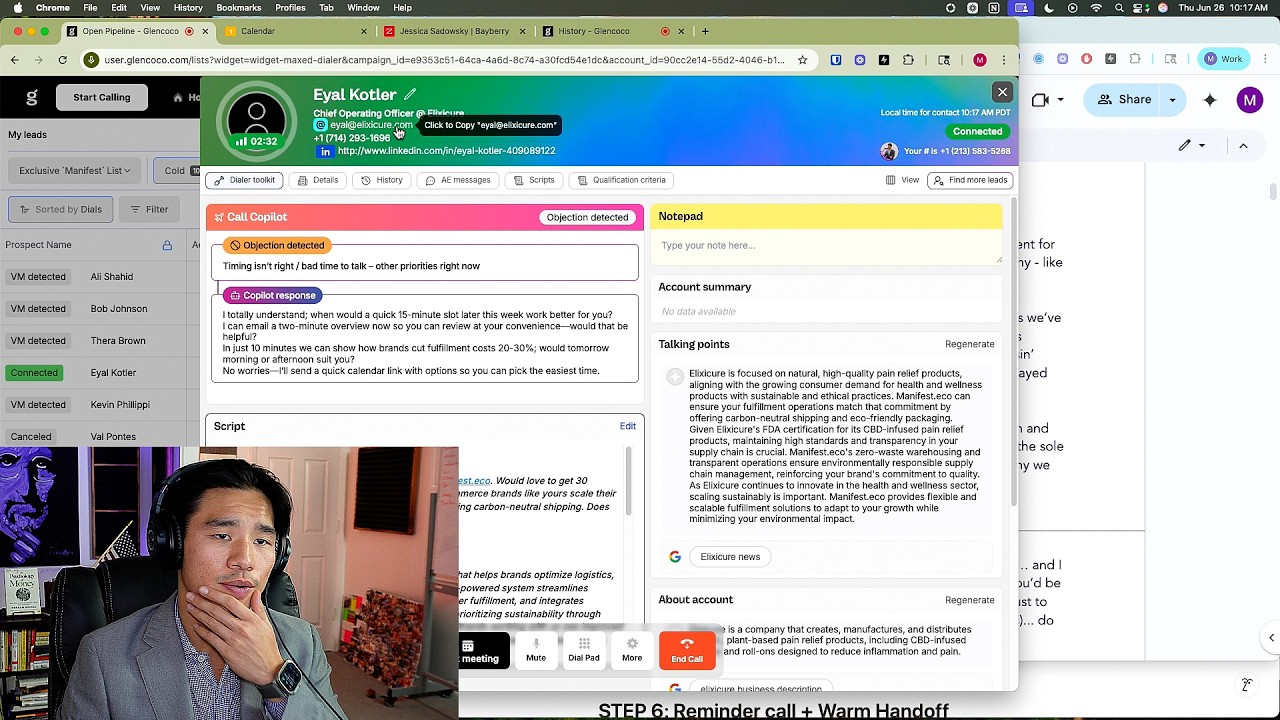The width and height of the screenshot is (1280, 720).
Task: Open the Bookmarks menu in the macOS menu bar
Action: 238,7
